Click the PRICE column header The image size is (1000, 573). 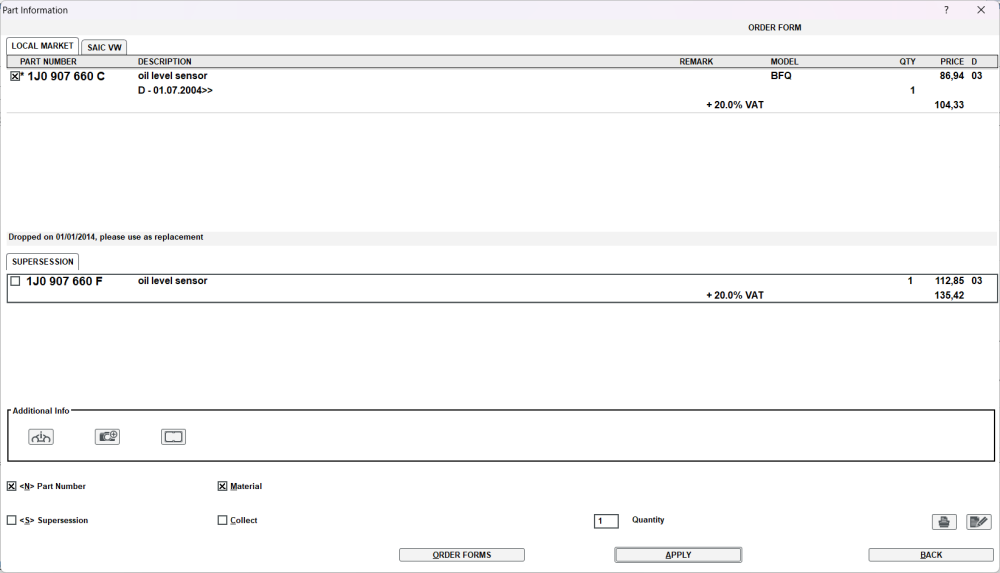coord(952,62)
